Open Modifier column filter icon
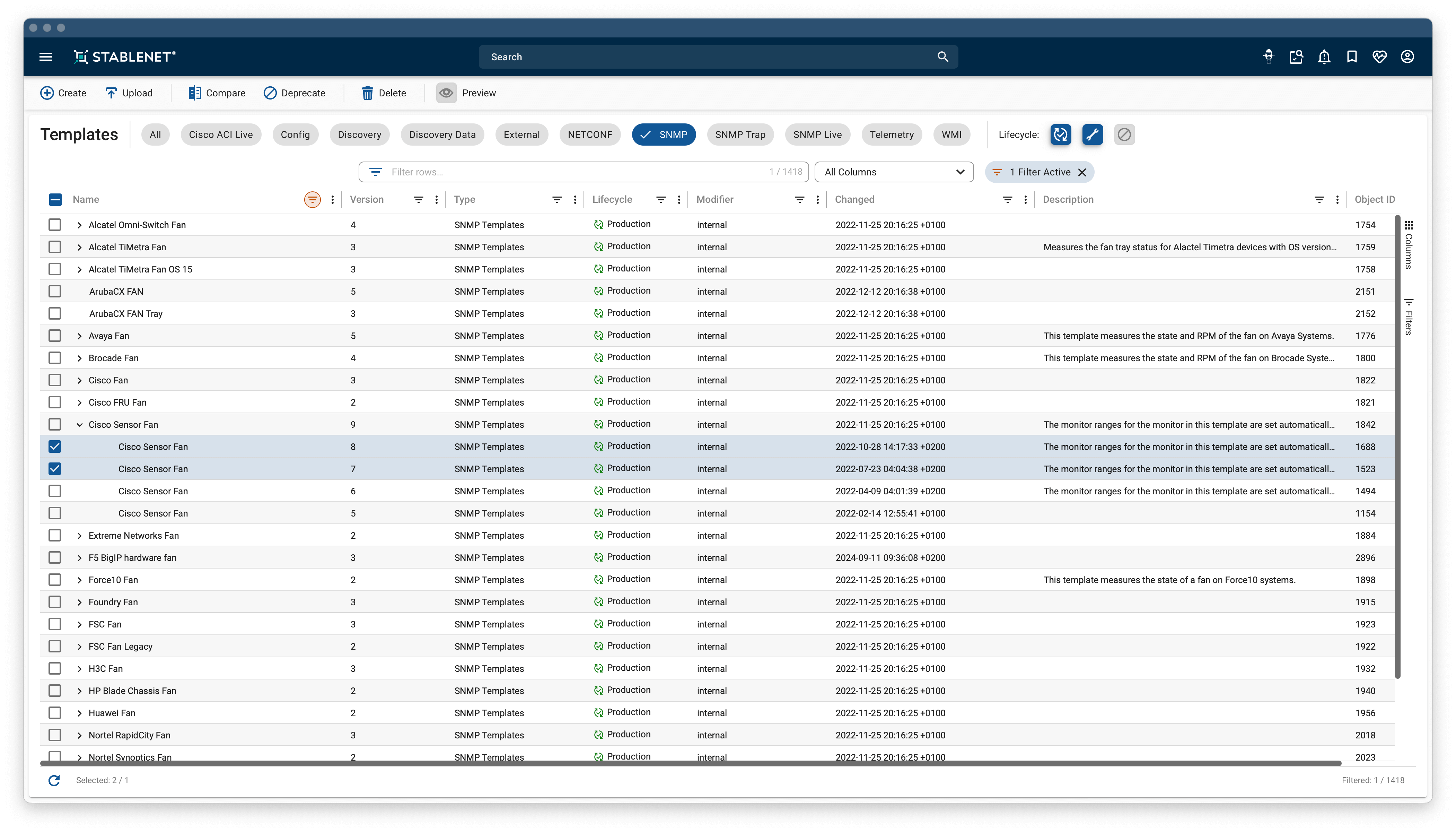Viewport: 1456px width, 832px height. [799, 199]
